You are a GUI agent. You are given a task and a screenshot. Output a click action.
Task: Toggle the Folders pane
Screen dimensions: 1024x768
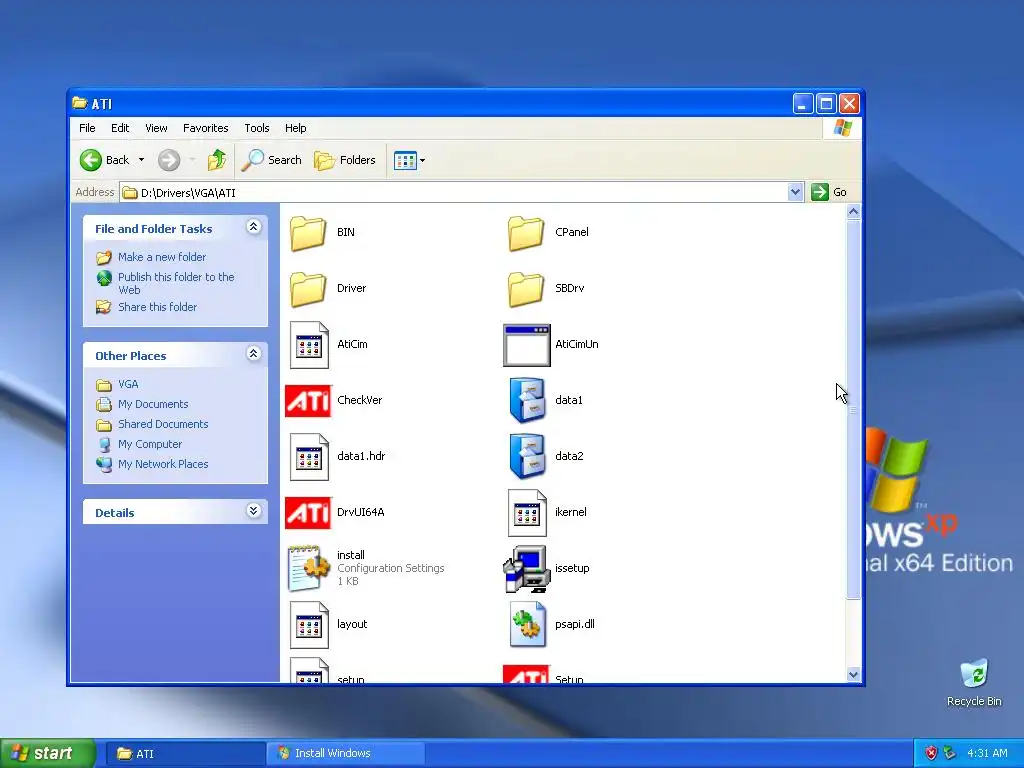click(x=345, y=160)
